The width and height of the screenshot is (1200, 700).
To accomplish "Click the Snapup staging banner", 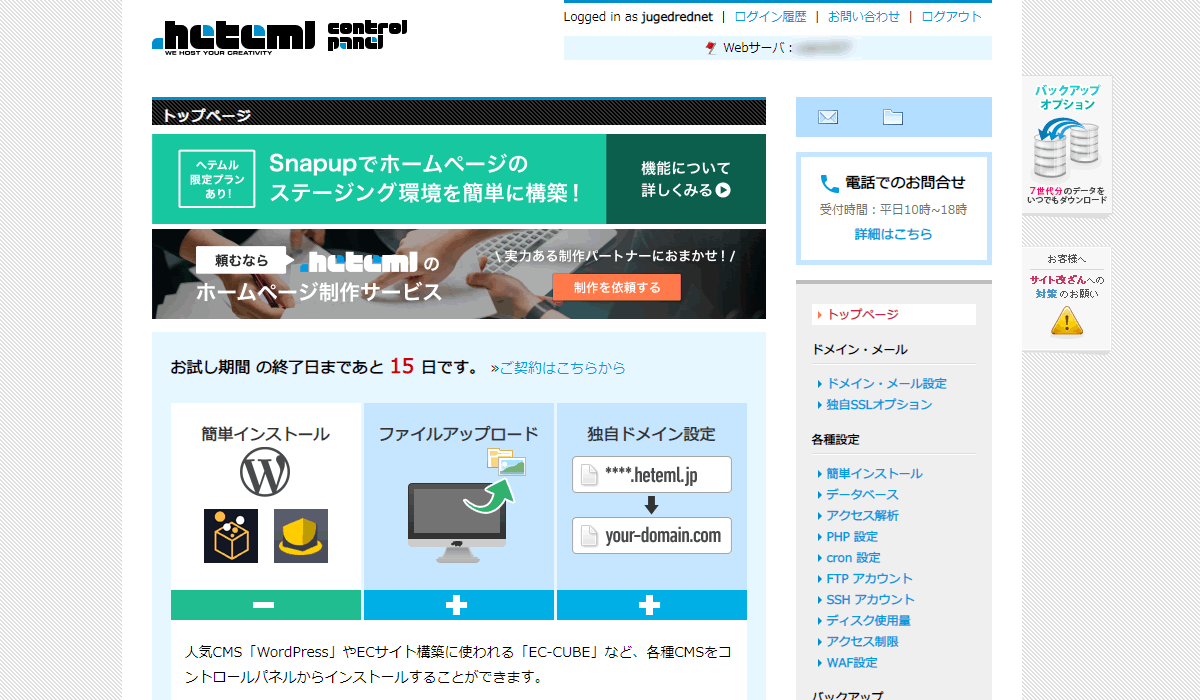I will pyautogui.click(x=458, y=179).
